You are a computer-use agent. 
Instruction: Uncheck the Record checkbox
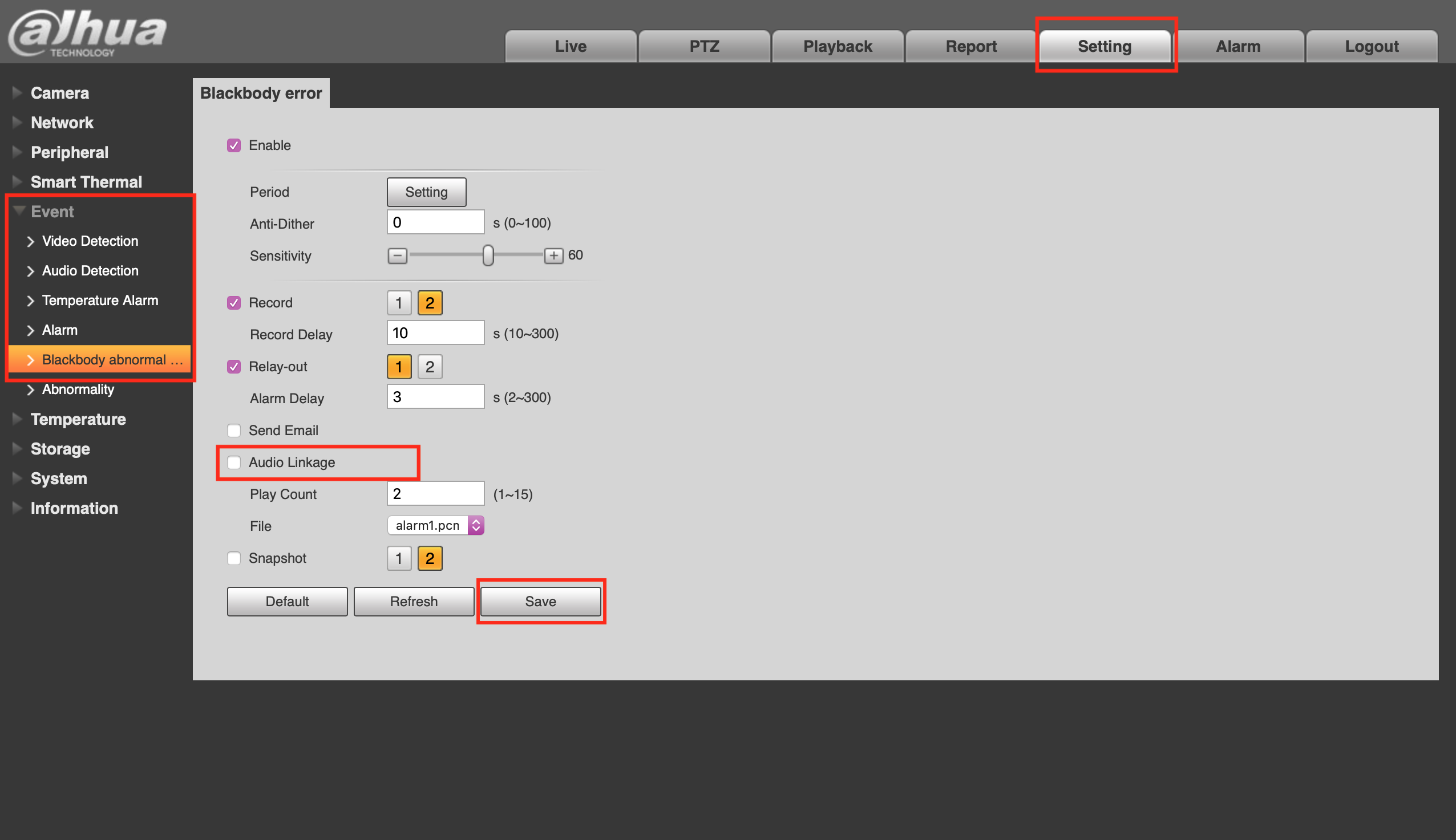[234, 303]
